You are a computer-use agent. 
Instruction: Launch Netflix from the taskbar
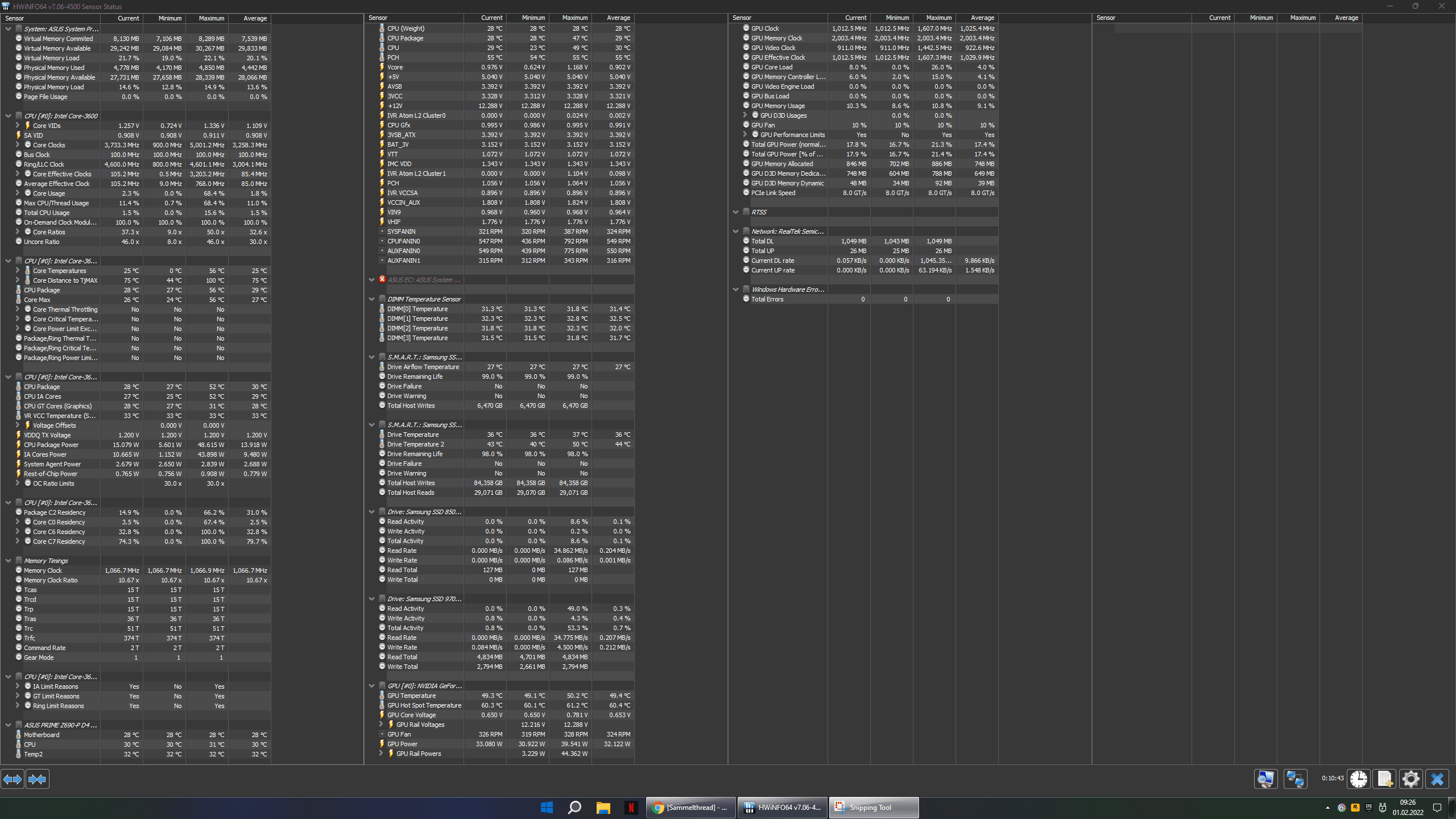631,808
